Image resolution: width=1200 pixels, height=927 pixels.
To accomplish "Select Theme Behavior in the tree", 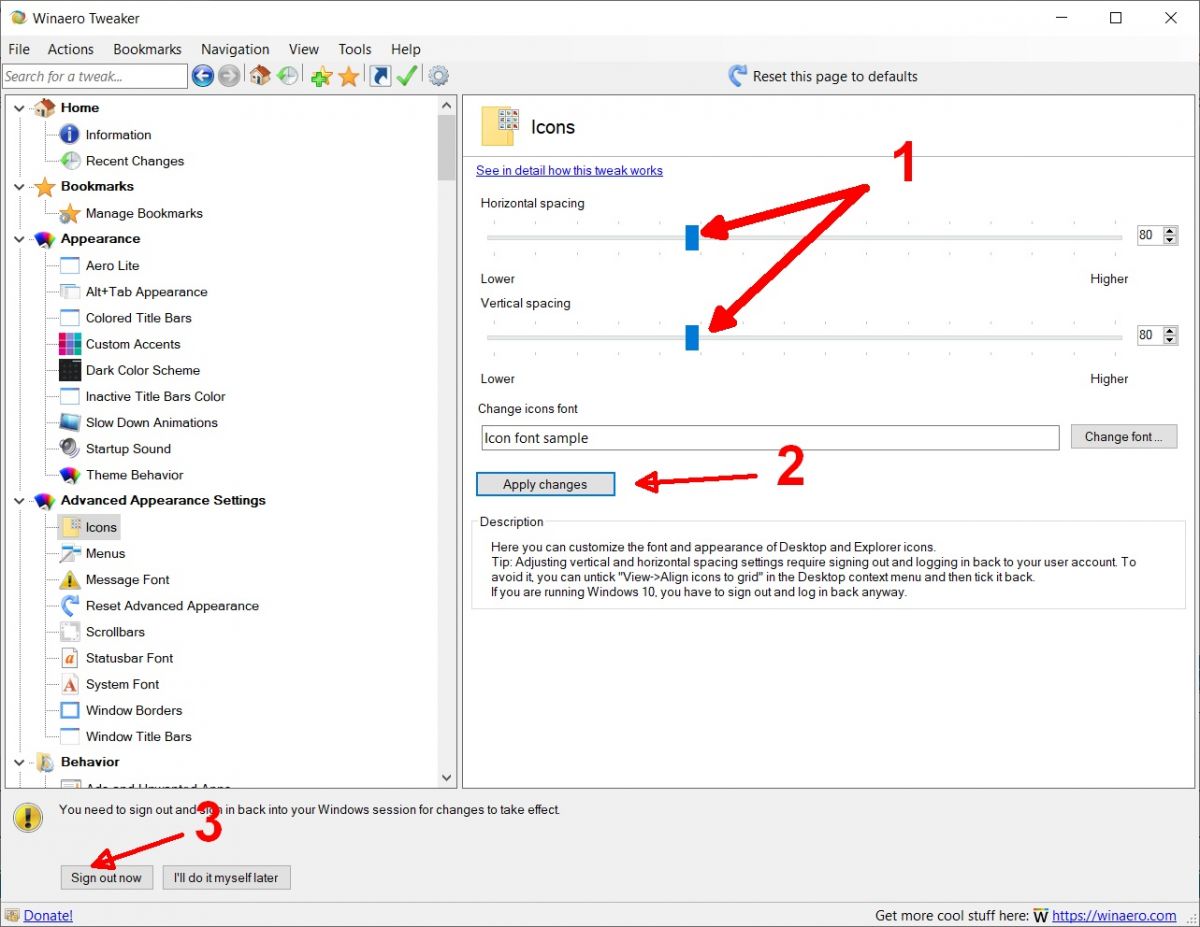I will (134, 475).
